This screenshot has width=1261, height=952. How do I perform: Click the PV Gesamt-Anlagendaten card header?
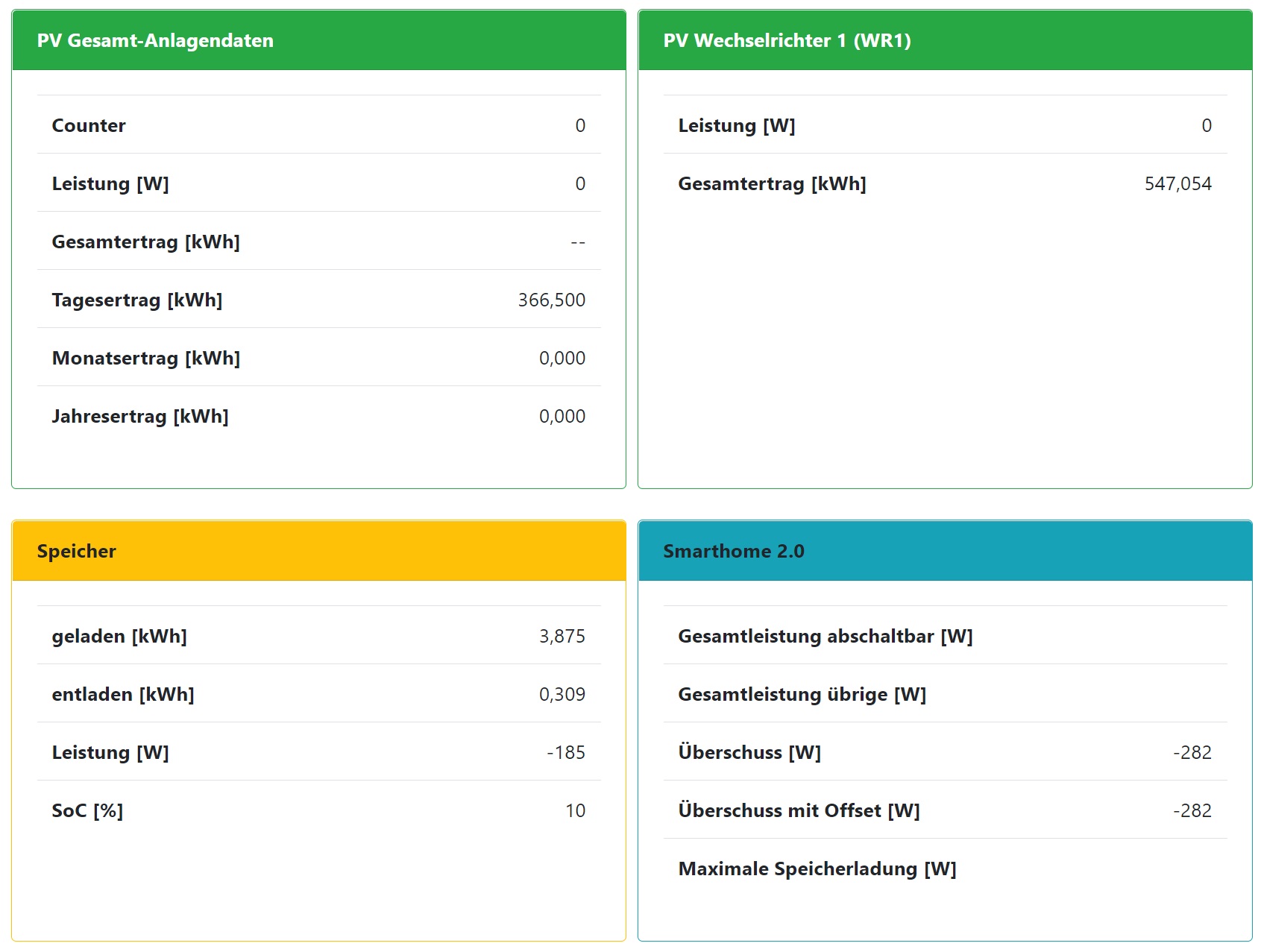pos(318,40)
